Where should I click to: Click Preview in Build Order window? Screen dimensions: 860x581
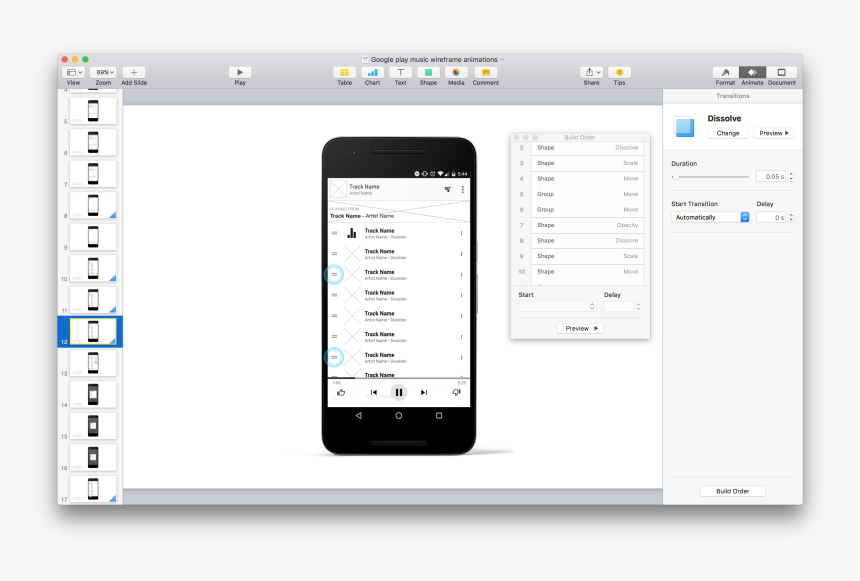click(x=581, y=328)
